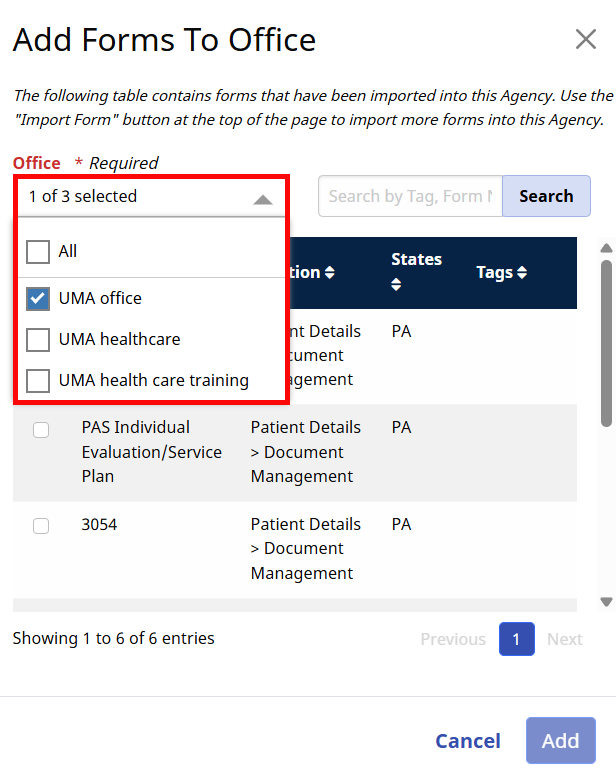Check the 3054 form row checkbox
The width and height of the screenshot is (616, 777).
pos(41,526)
